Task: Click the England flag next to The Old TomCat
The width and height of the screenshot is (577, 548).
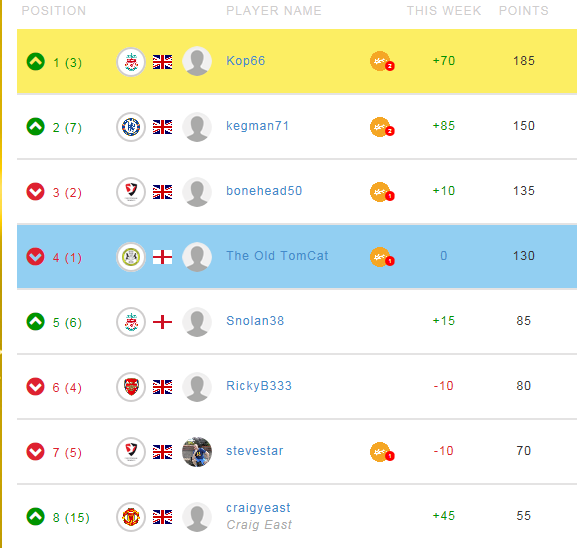Action: (162, 257)
